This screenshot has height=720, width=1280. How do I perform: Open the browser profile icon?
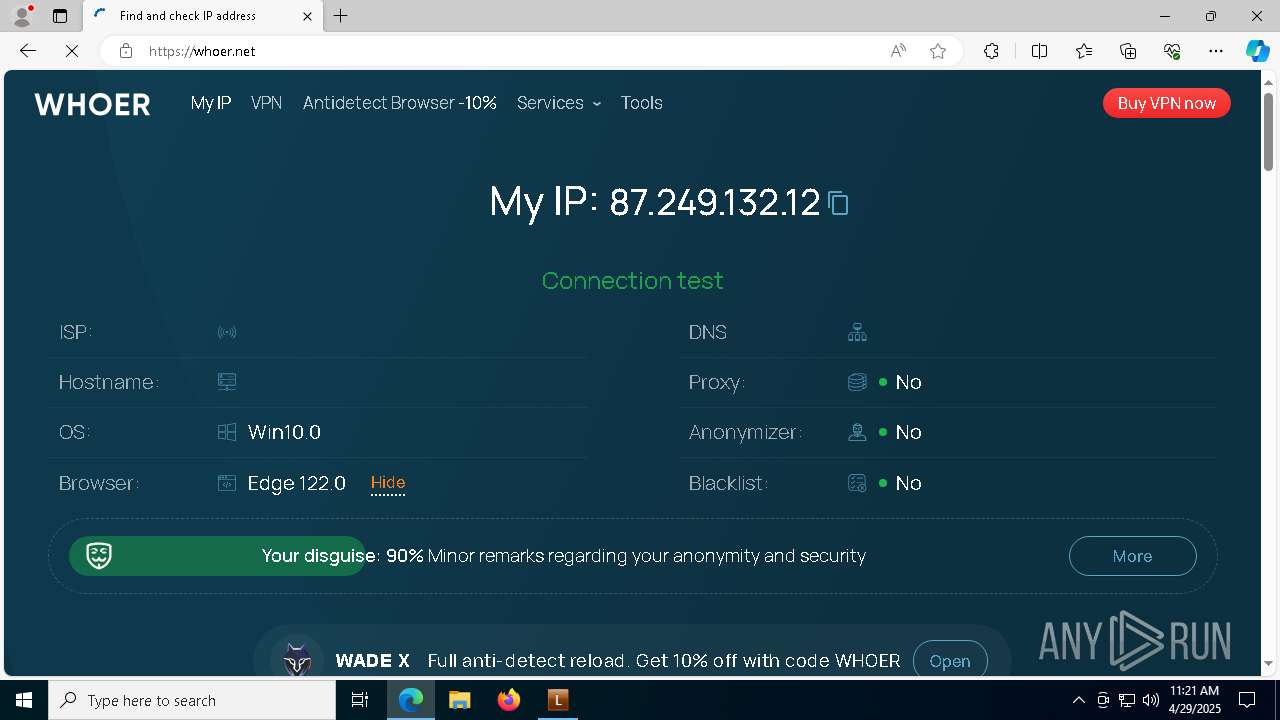pyautogui.click(x=22, y=16)
